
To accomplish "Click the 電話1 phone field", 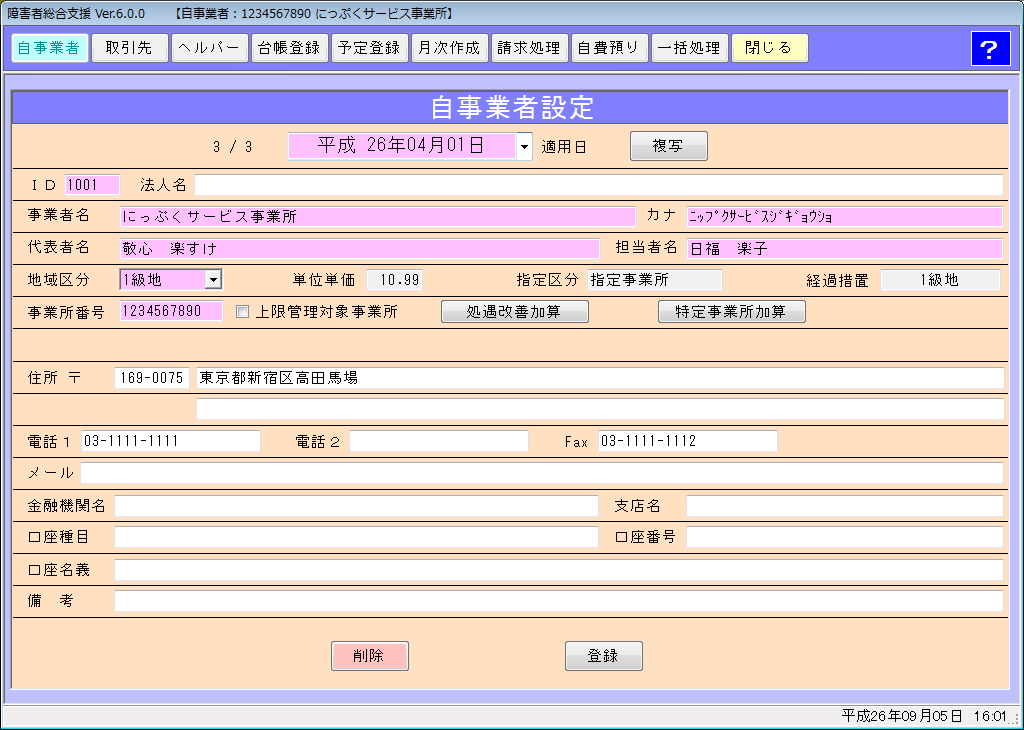I will coord(170,441).
